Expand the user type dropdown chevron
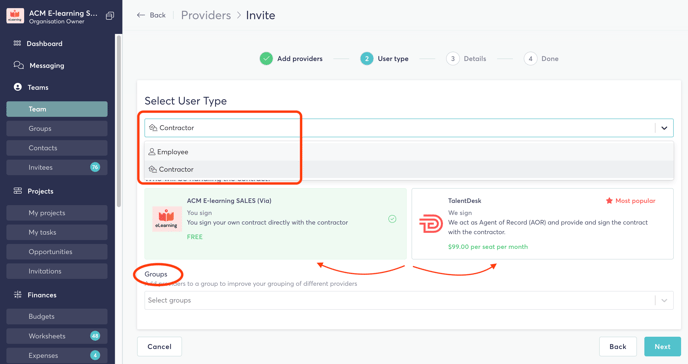This screenshot has width=688, height=364. [x=664, y=128]
